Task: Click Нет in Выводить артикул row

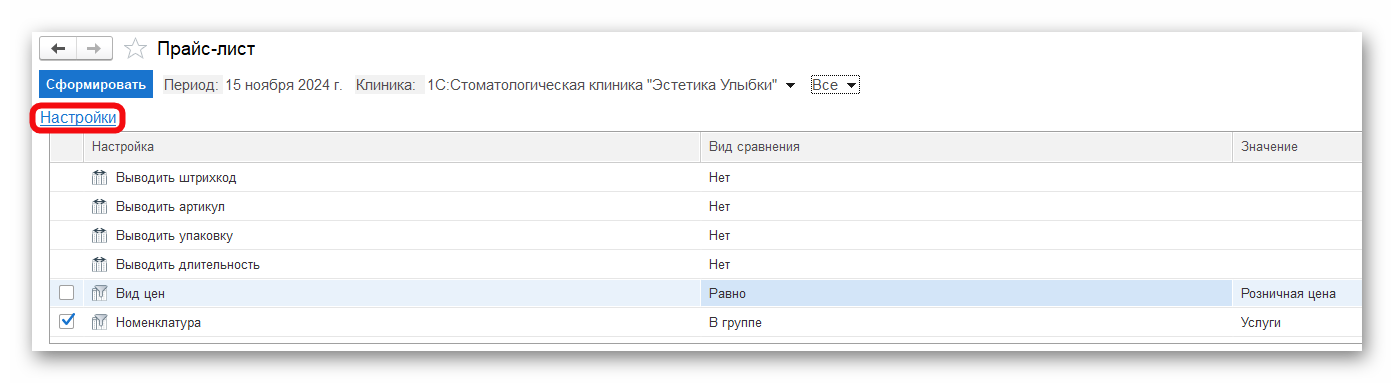Action: (720, 207)
